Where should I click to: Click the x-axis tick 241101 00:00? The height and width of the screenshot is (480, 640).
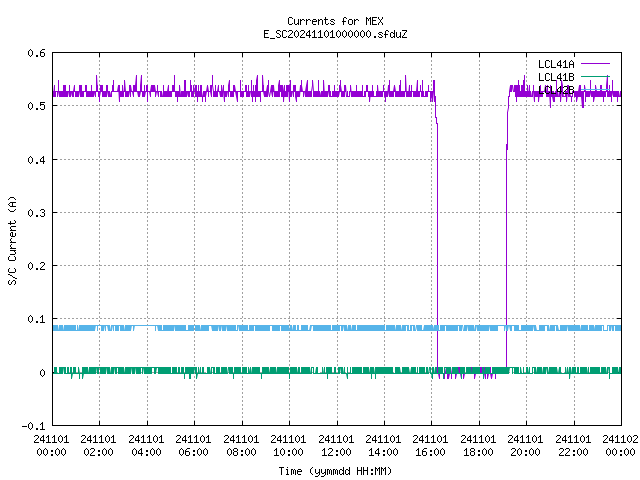coord(51,446)
